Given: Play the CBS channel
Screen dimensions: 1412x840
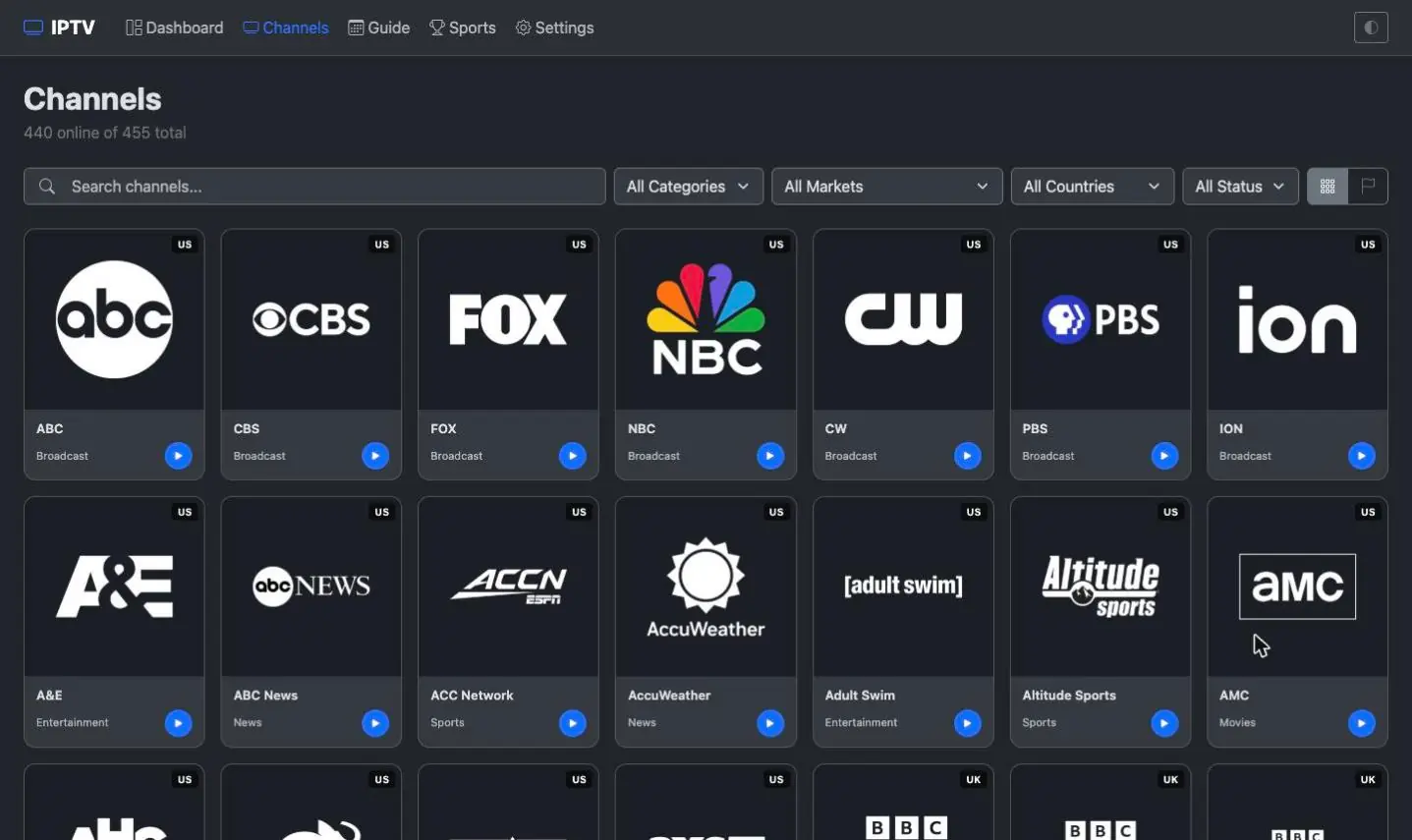Looking at the screenshot, I should pyautogui.click(x=375, y=456).
